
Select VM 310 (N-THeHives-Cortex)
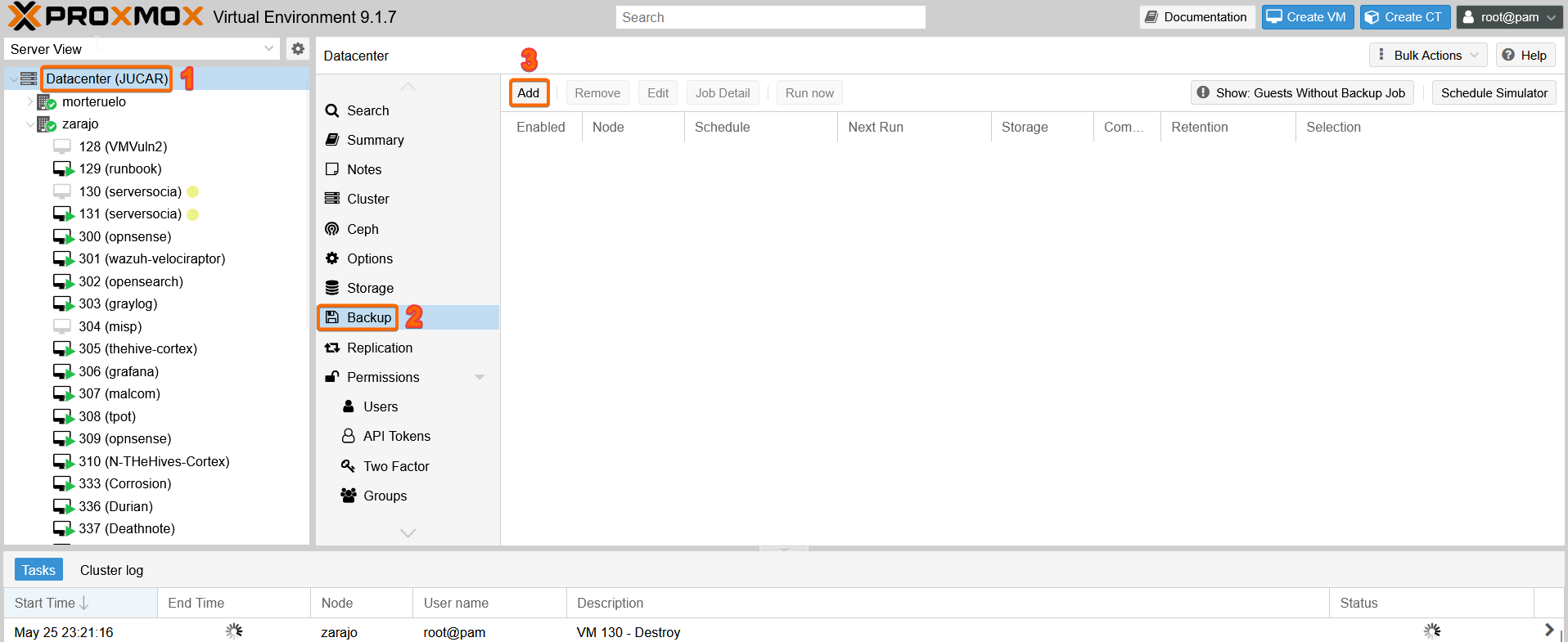[x=154, y=461]
